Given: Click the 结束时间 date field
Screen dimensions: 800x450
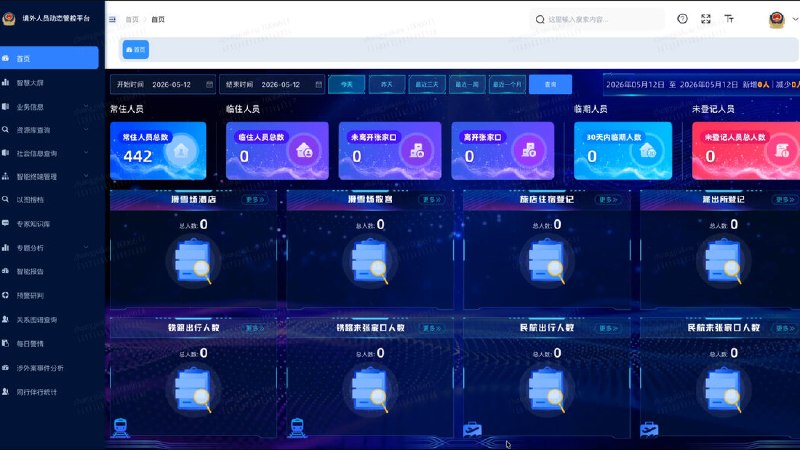Looking at the screenshot, I should 272,85.
